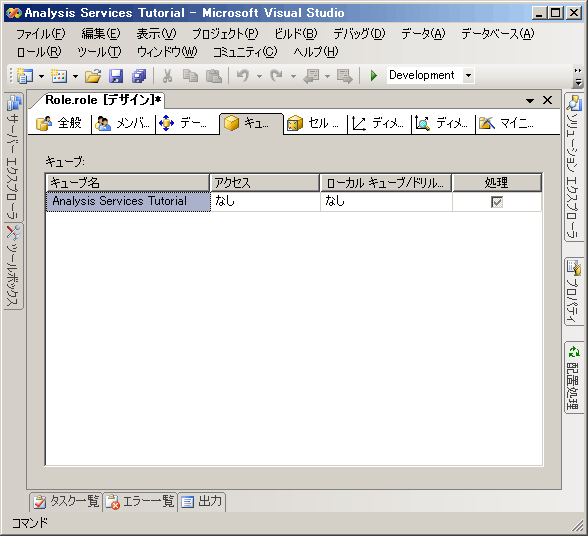Click the アクセス column header
Image resolution: width=588 pixels, height=536 pixels.
265,183
